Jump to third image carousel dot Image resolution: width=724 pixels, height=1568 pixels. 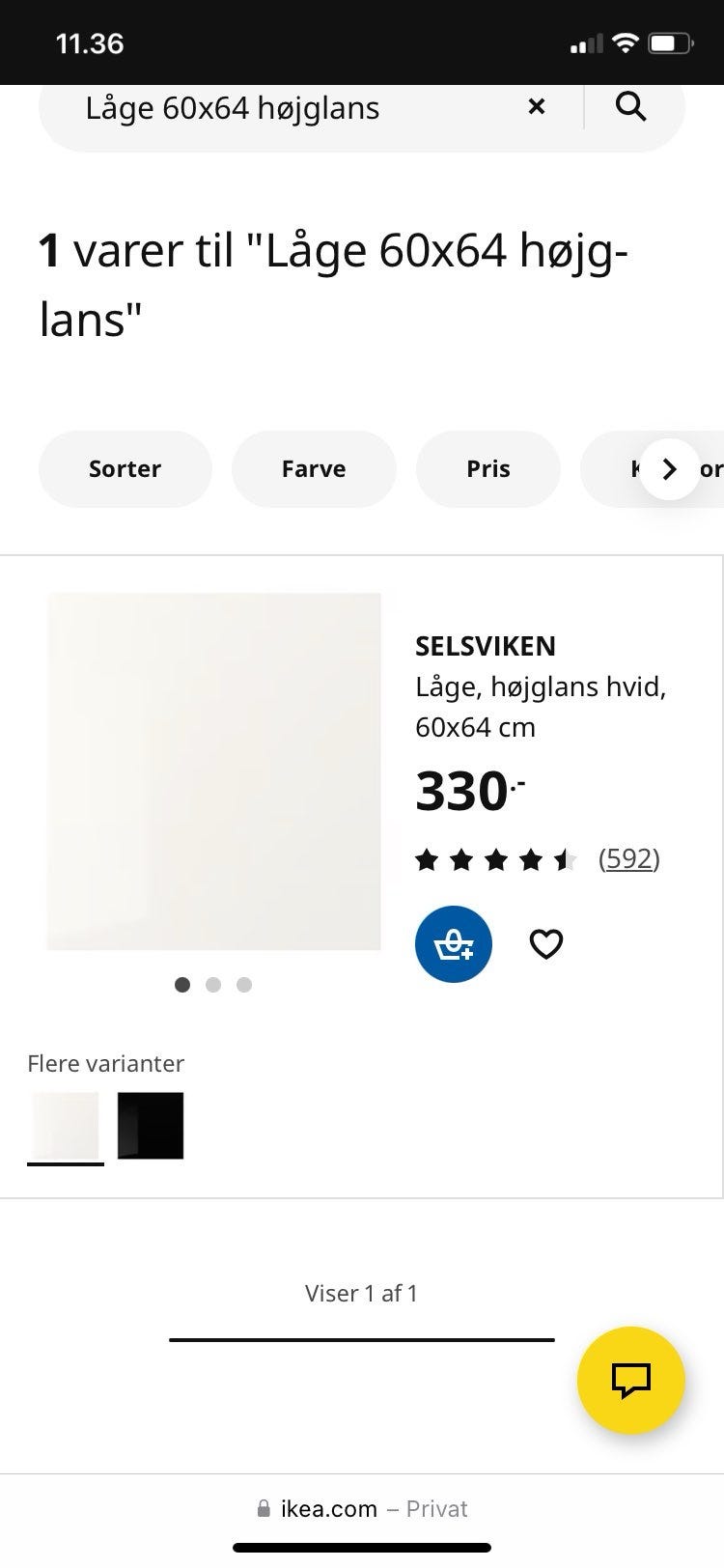[244, 985]
